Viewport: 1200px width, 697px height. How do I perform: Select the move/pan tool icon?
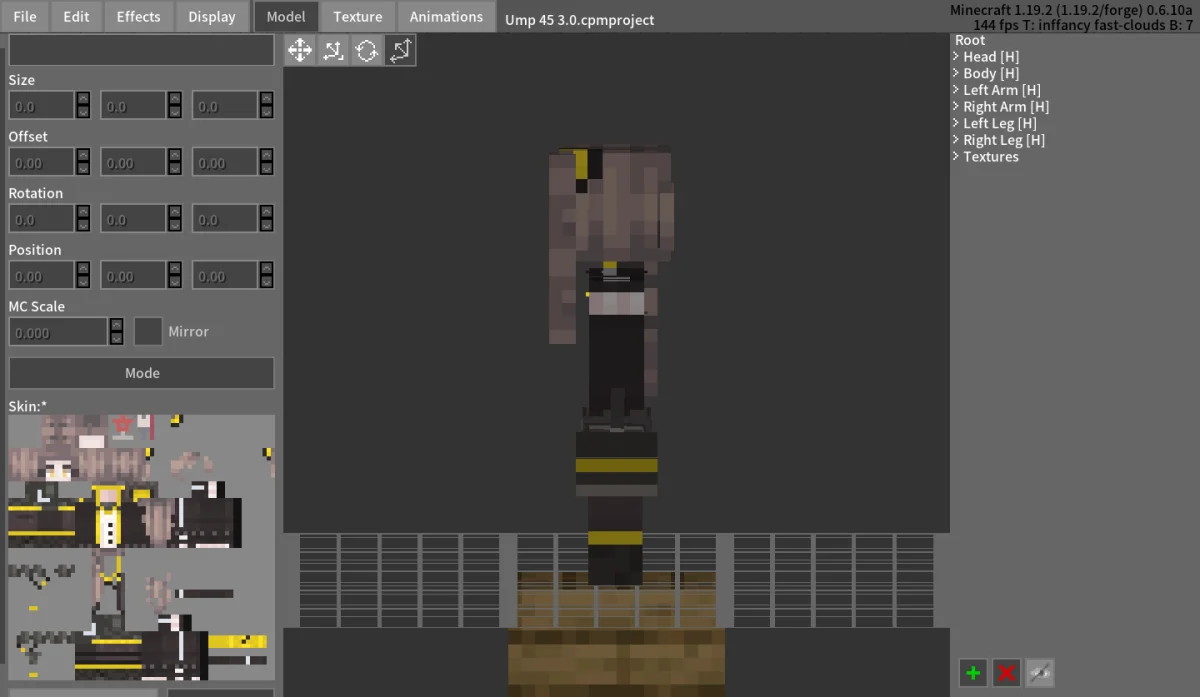[x=300, y=50]
